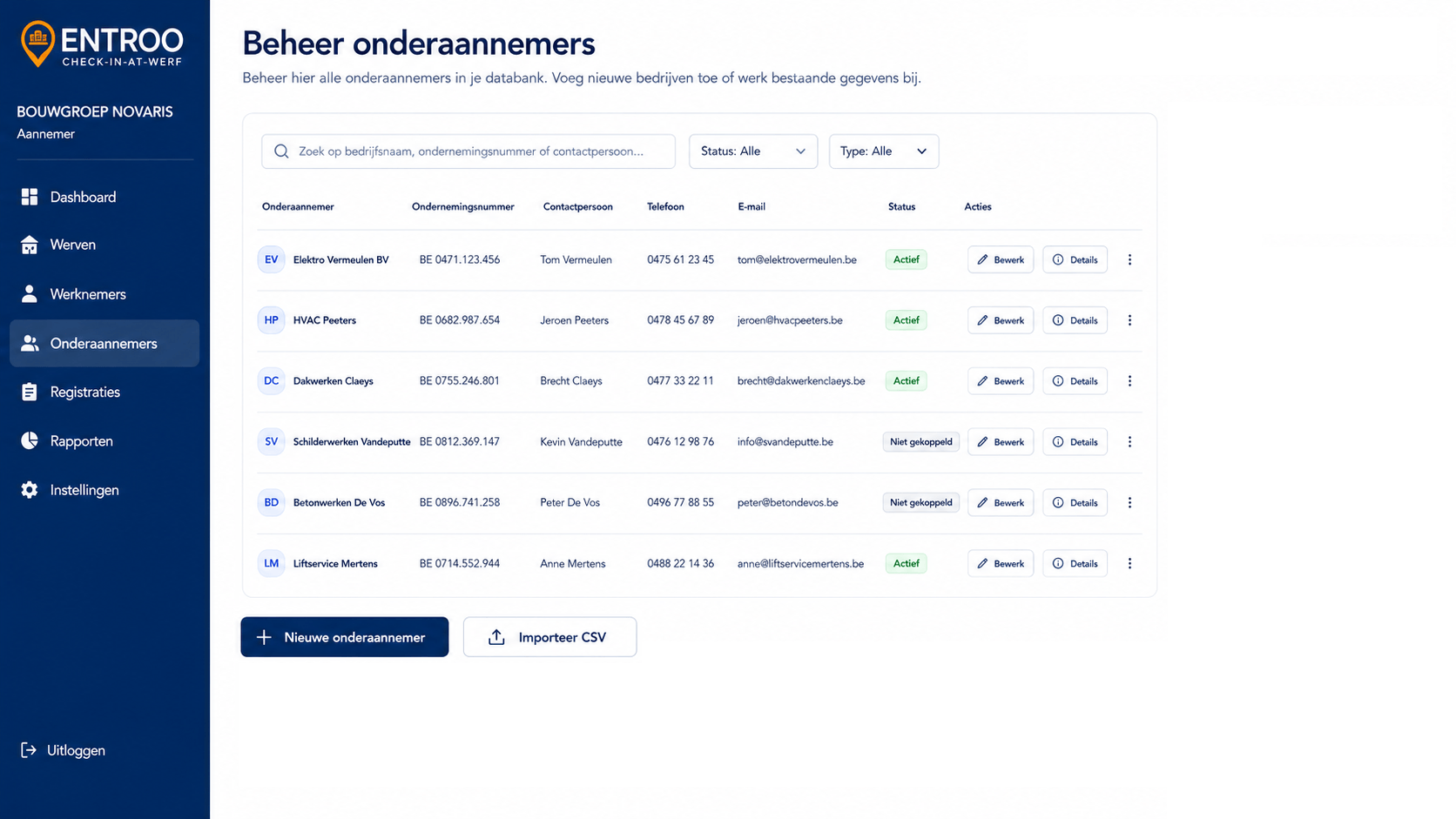Viewport: 1456px width, 819px height.
Task: Click the company name Liftservice Mertens
Action: tap(335, 564)
